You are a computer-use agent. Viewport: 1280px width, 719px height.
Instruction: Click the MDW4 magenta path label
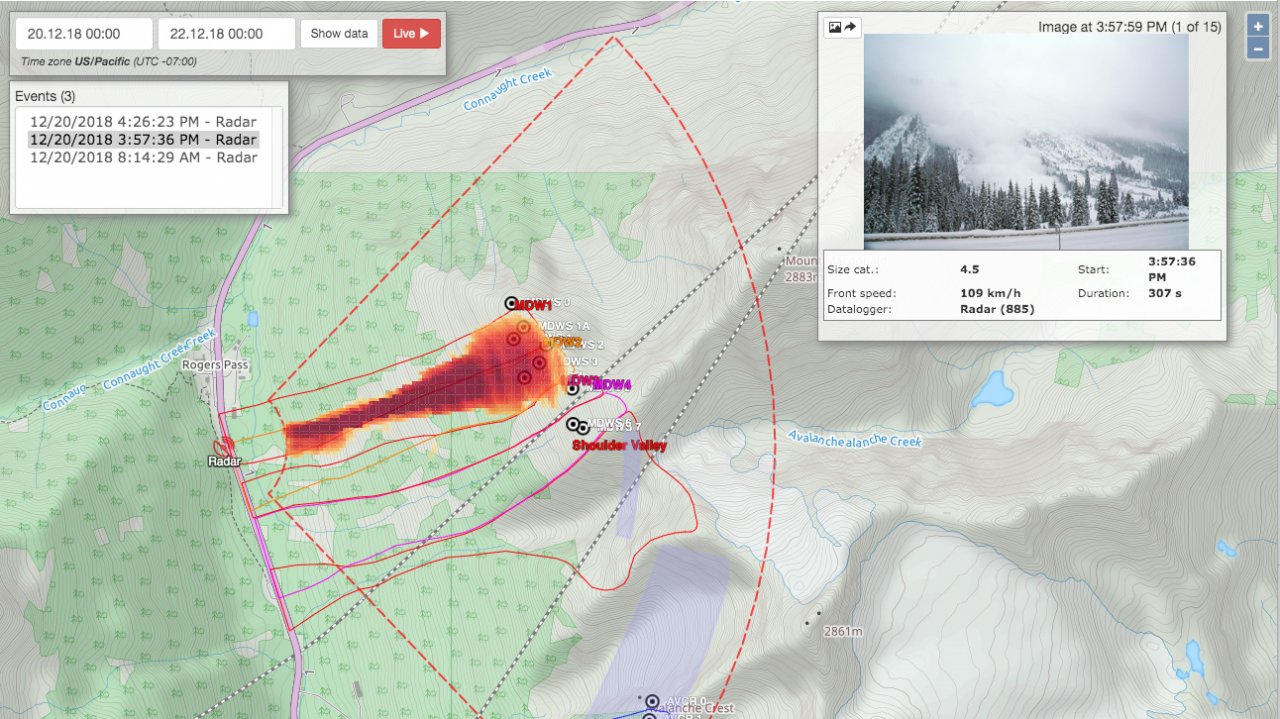tap(612, 385)
